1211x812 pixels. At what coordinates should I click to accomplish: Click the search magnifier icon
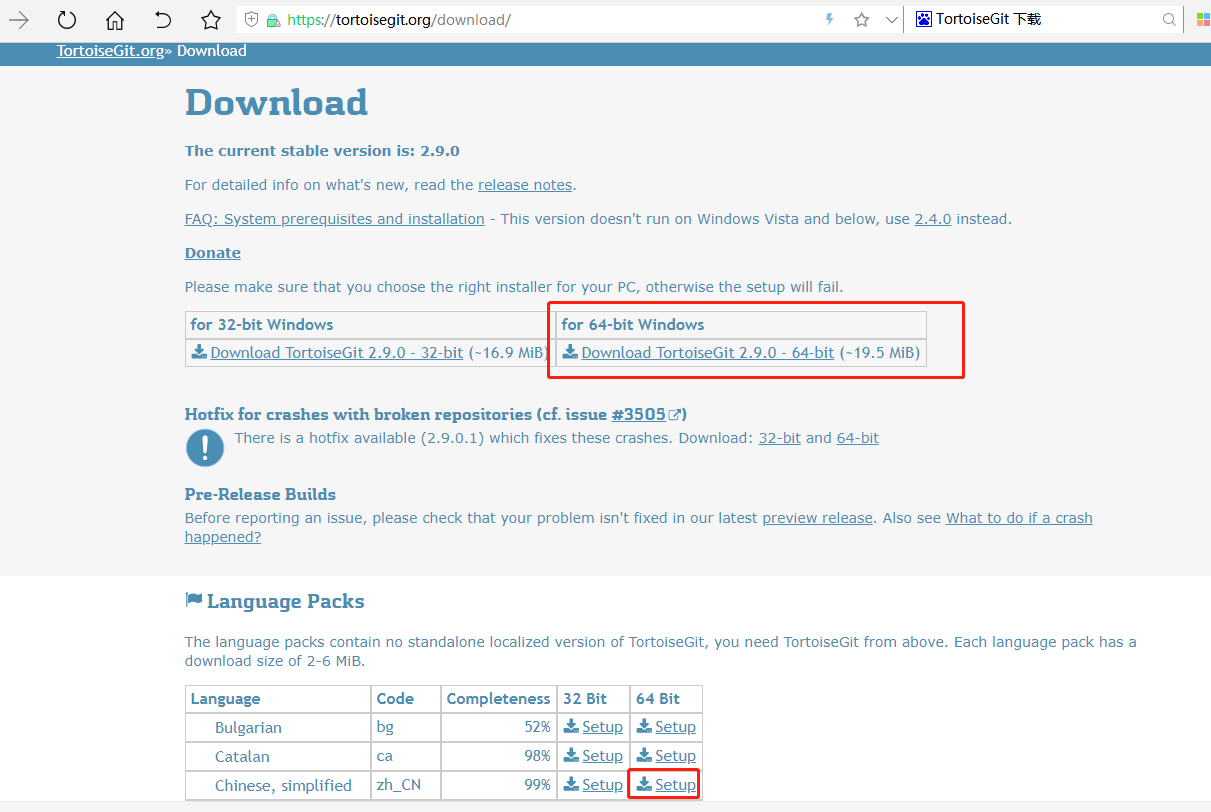pyautogui.click(x=1169, y=19)
